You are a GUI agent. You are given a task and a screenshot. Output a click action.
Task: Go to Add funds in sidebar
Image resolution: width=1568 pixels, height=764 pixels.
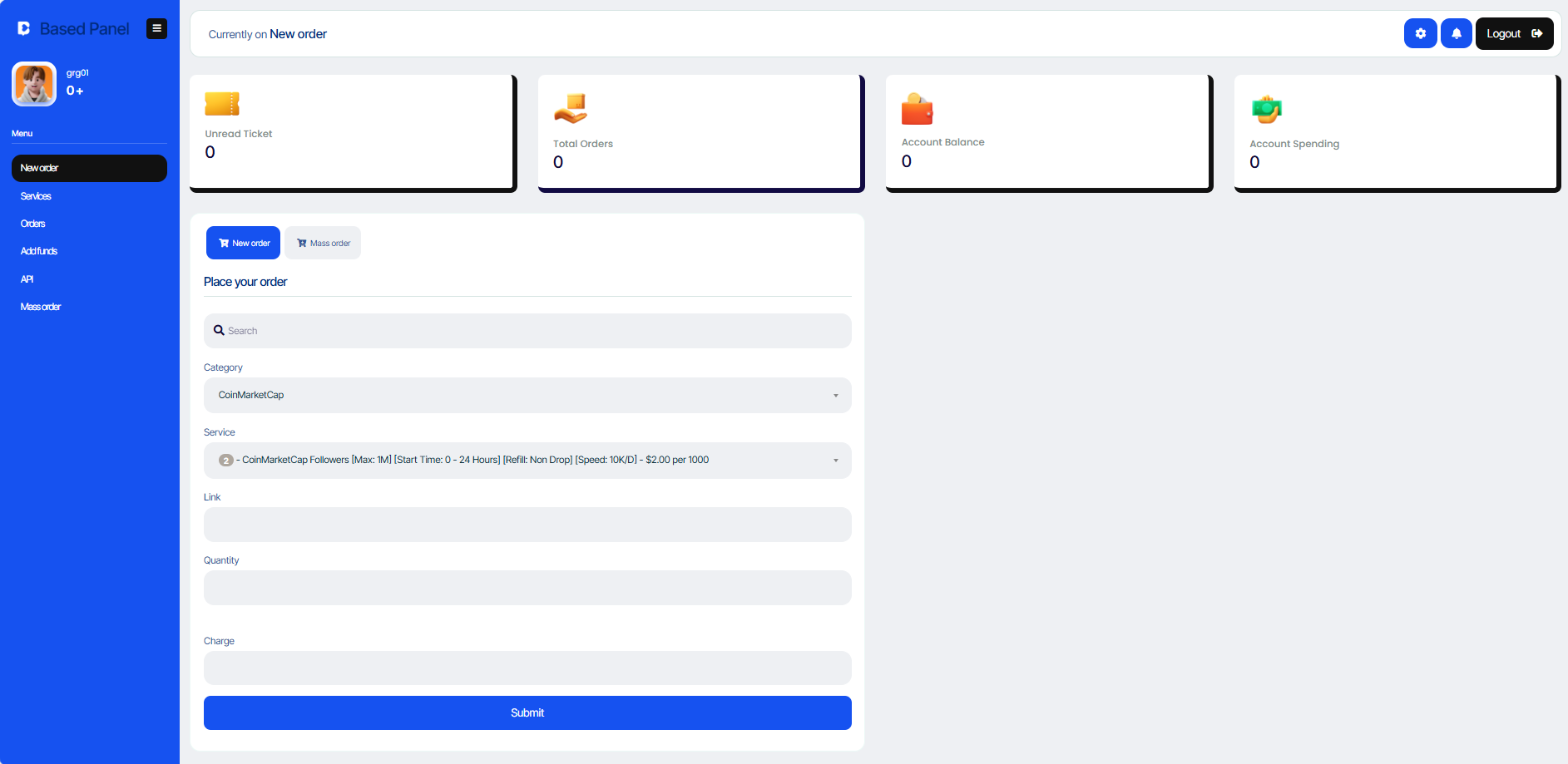click(39, 251)
